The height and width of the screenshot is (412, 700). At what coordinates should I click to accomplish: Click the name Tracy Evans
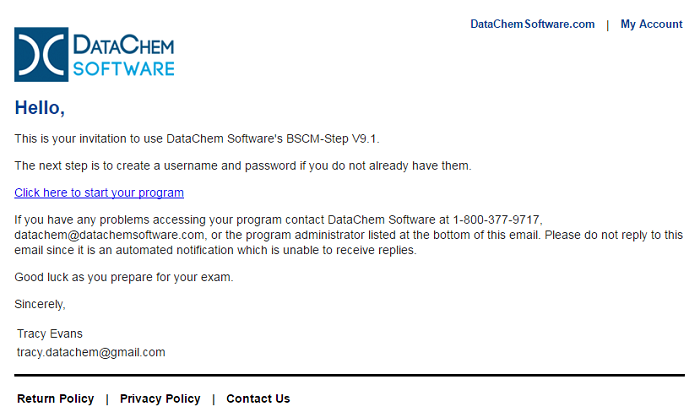click(50, 333)
